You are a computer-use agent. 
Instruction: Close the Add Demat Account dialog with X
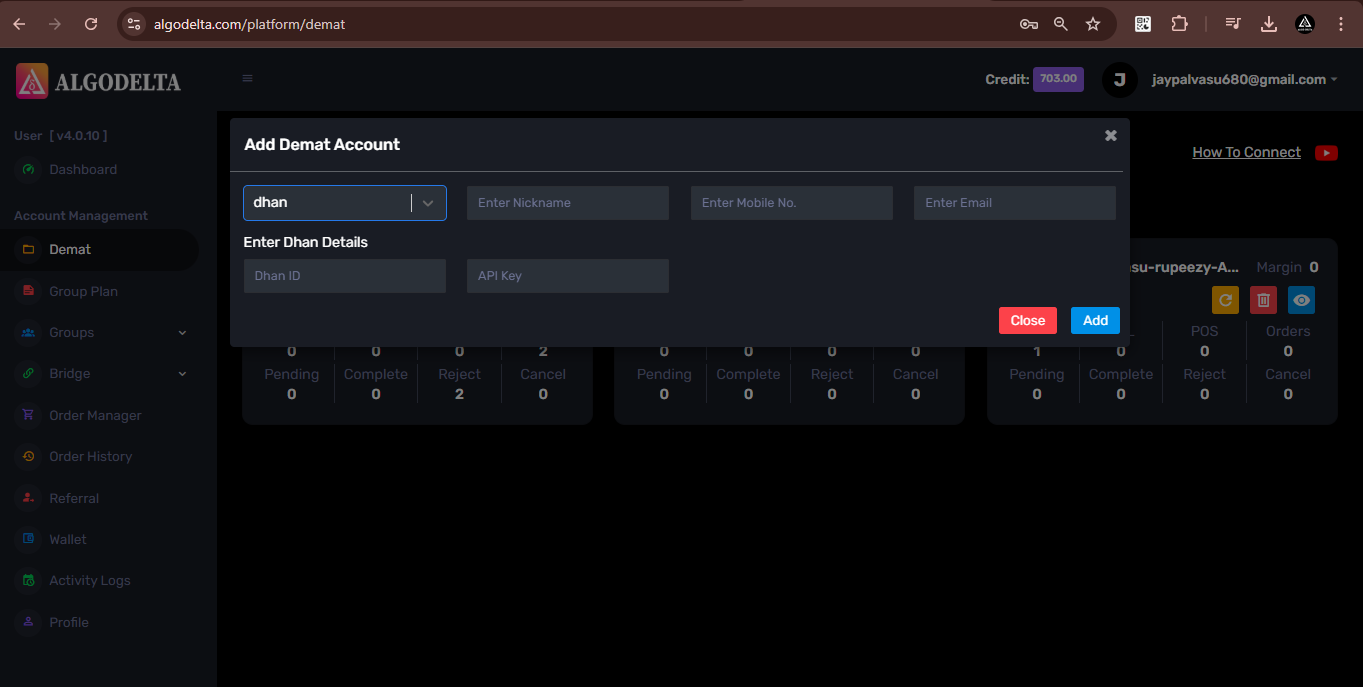(1110, 136)
